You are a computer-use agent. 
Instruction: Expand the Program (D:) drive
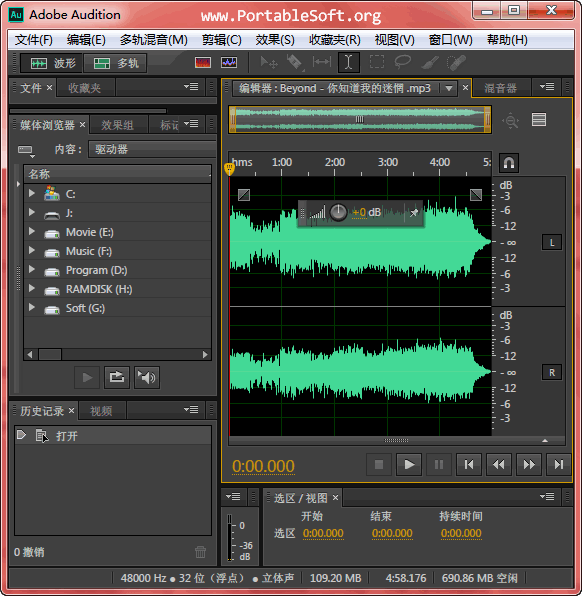(x=32, y=269)
